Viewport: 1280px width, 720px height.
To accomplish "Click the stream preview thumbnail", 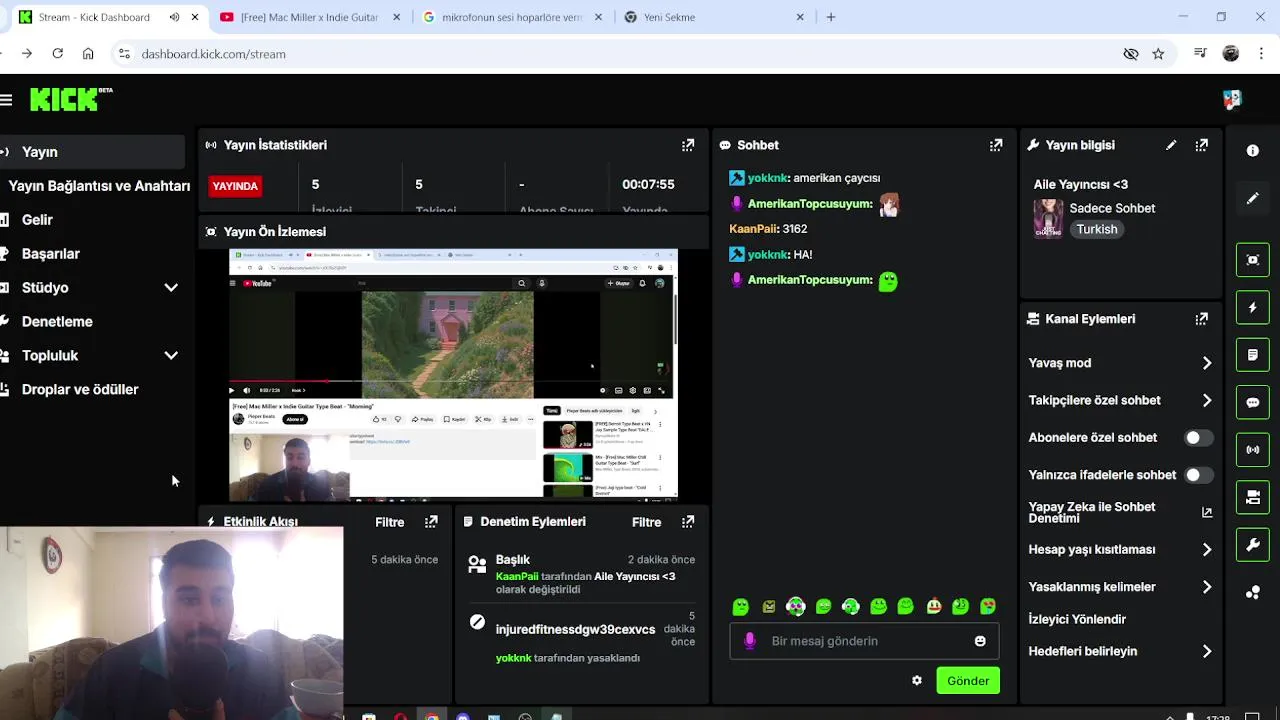I will pyautogui.click(x=453, y=373).
